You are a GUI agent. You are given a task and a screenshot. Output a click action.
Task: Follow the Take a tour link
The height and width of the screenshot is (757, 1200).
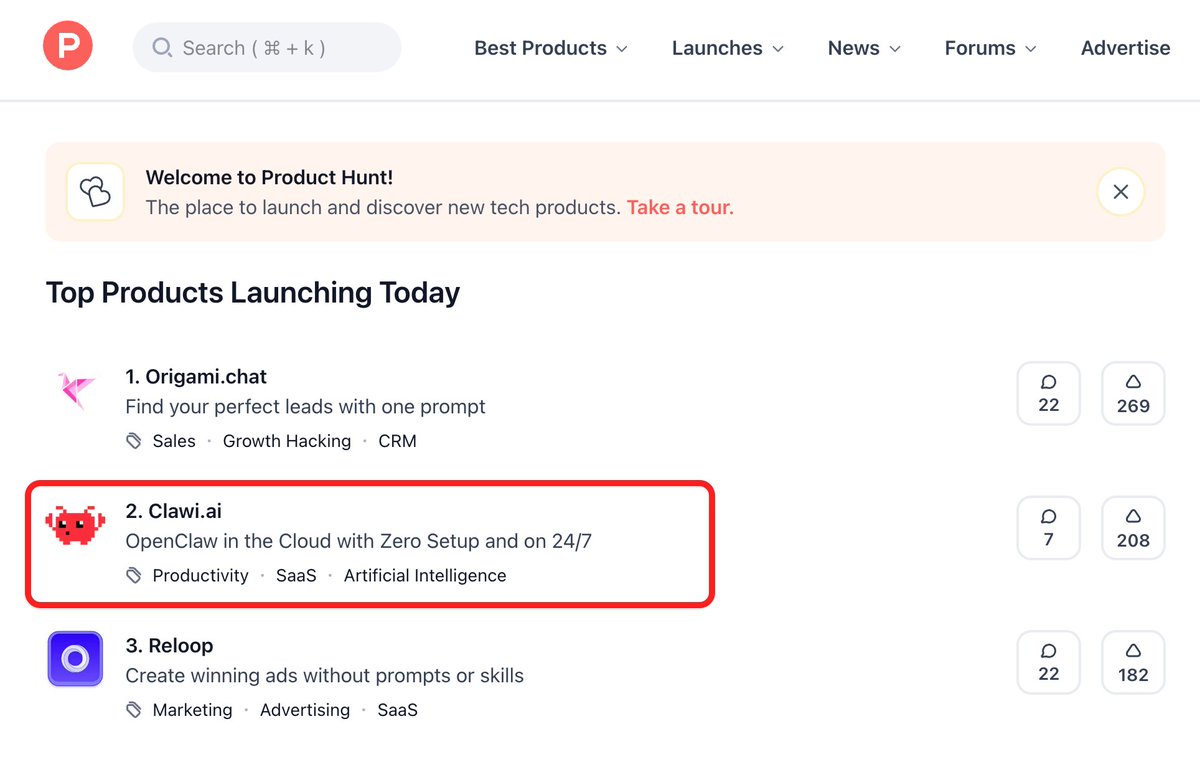click(x=680, y=208)
